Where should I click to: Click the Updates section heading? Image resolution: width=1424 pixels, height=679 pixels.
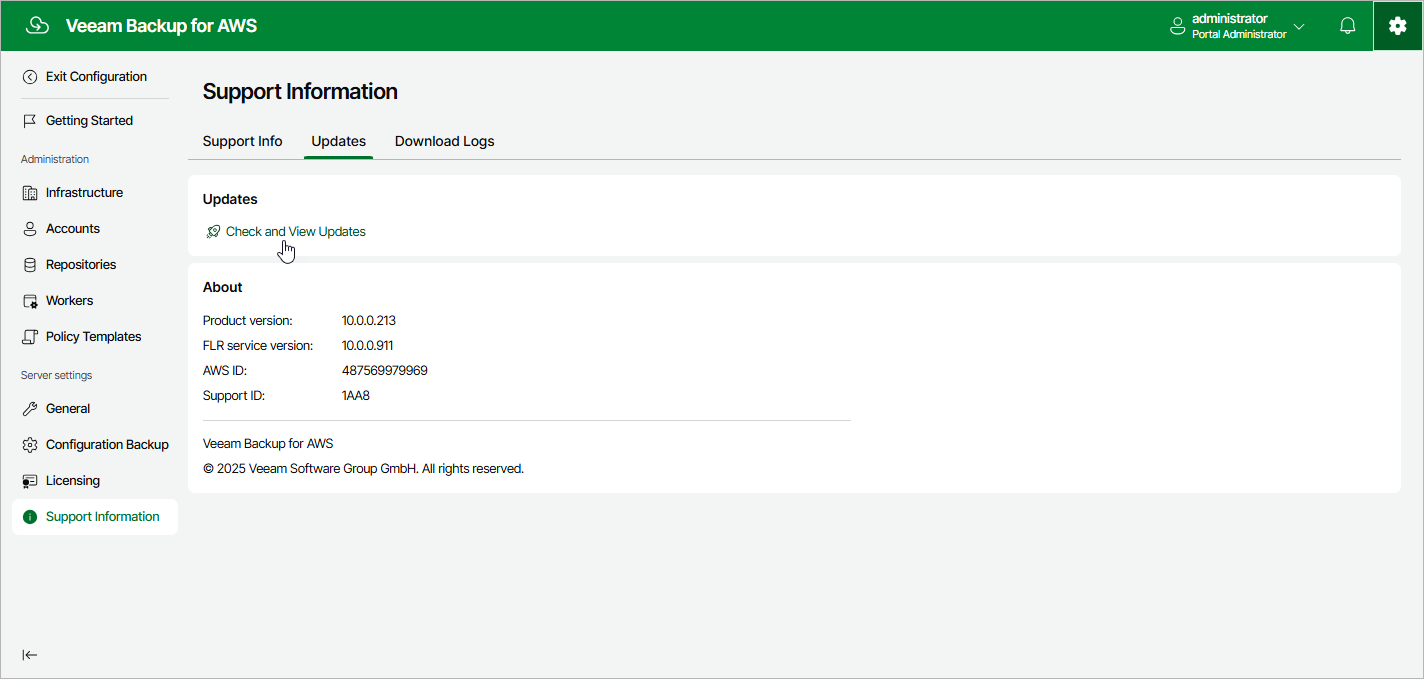tap(230, 199)
